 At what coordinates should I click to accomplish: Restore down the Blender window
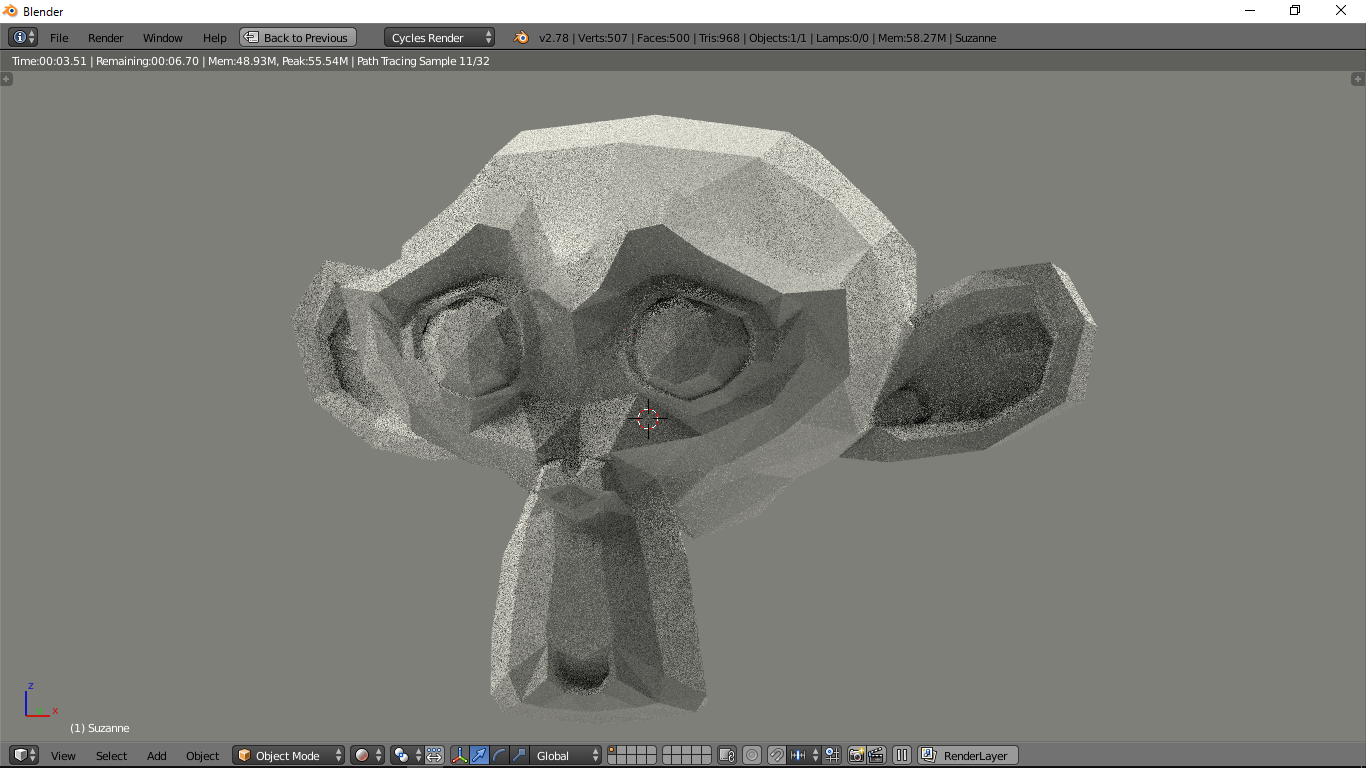[1295, 11]
